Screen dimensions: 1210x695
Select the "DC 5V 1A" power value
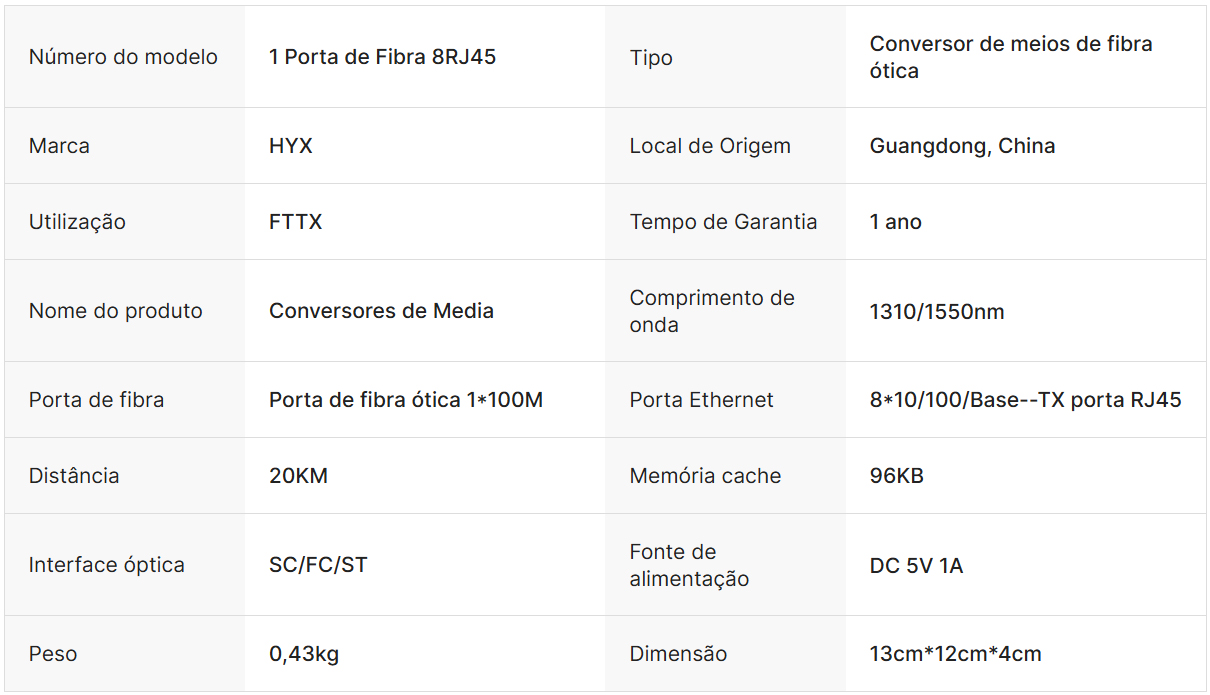[x=916, y=566]
